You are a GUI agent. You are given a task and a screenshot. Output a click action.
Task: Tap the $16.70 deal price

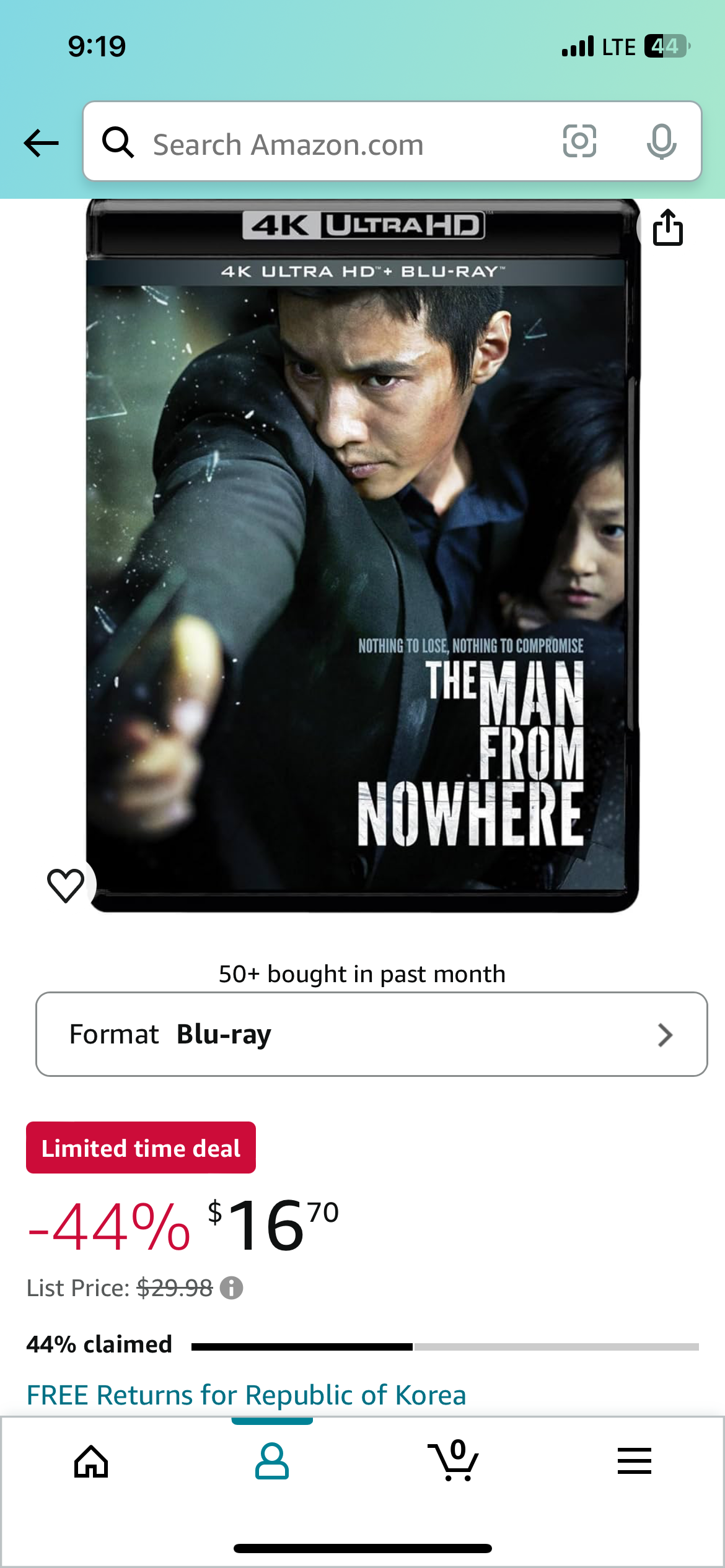273,1224
